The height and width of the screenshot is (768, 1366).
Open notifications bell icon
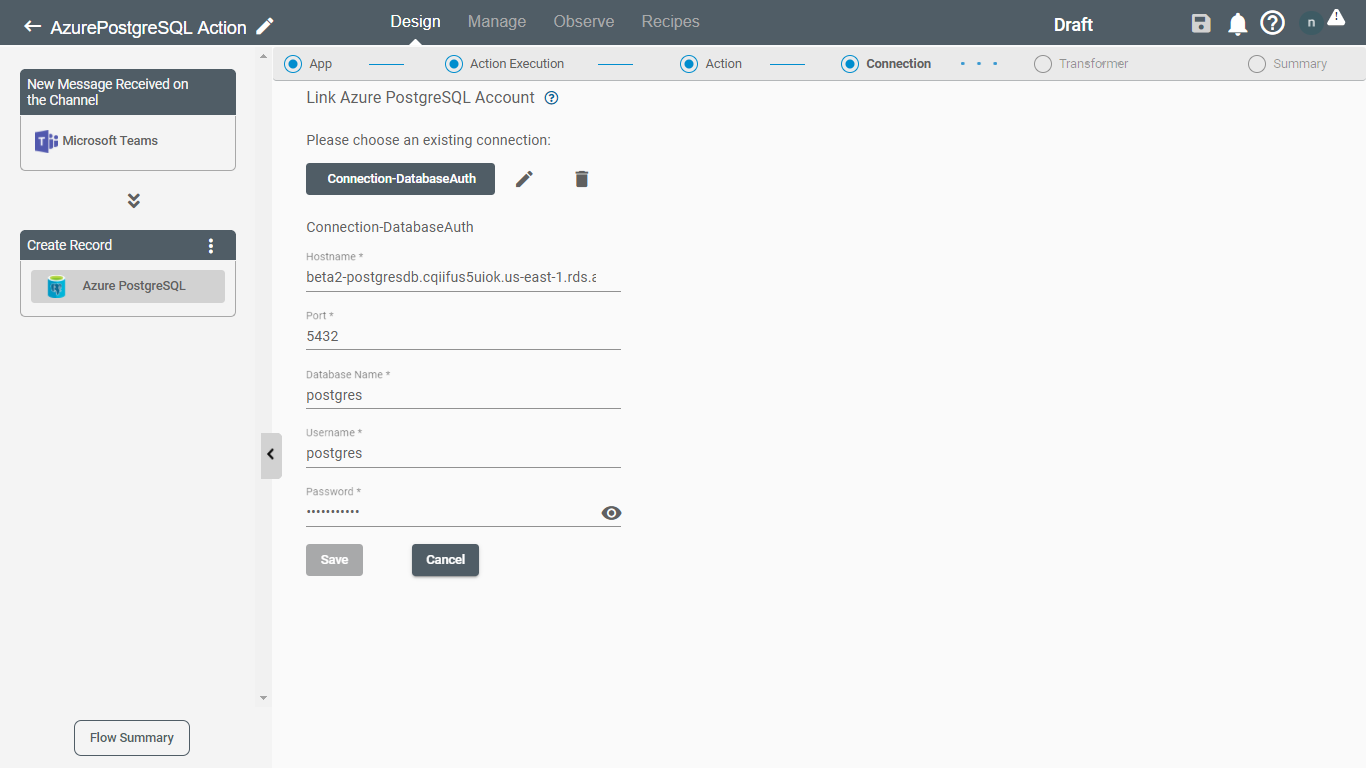point(1238,24)
